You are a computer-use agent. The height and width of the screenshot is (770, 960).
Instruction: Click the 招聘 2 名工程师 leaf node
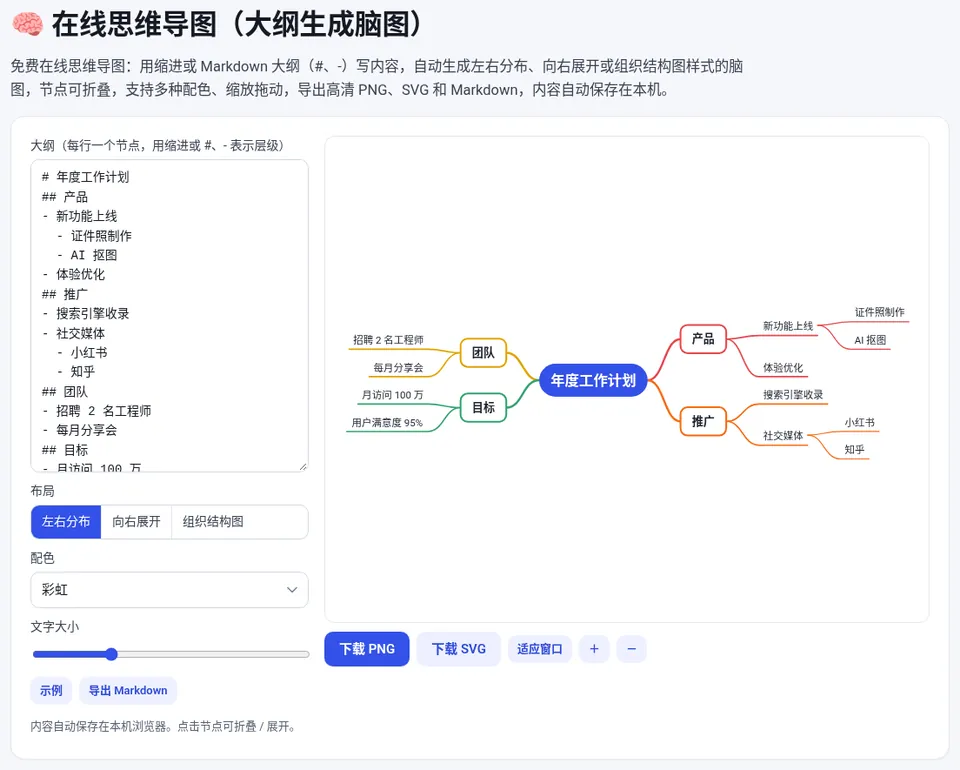pos(388,340)
